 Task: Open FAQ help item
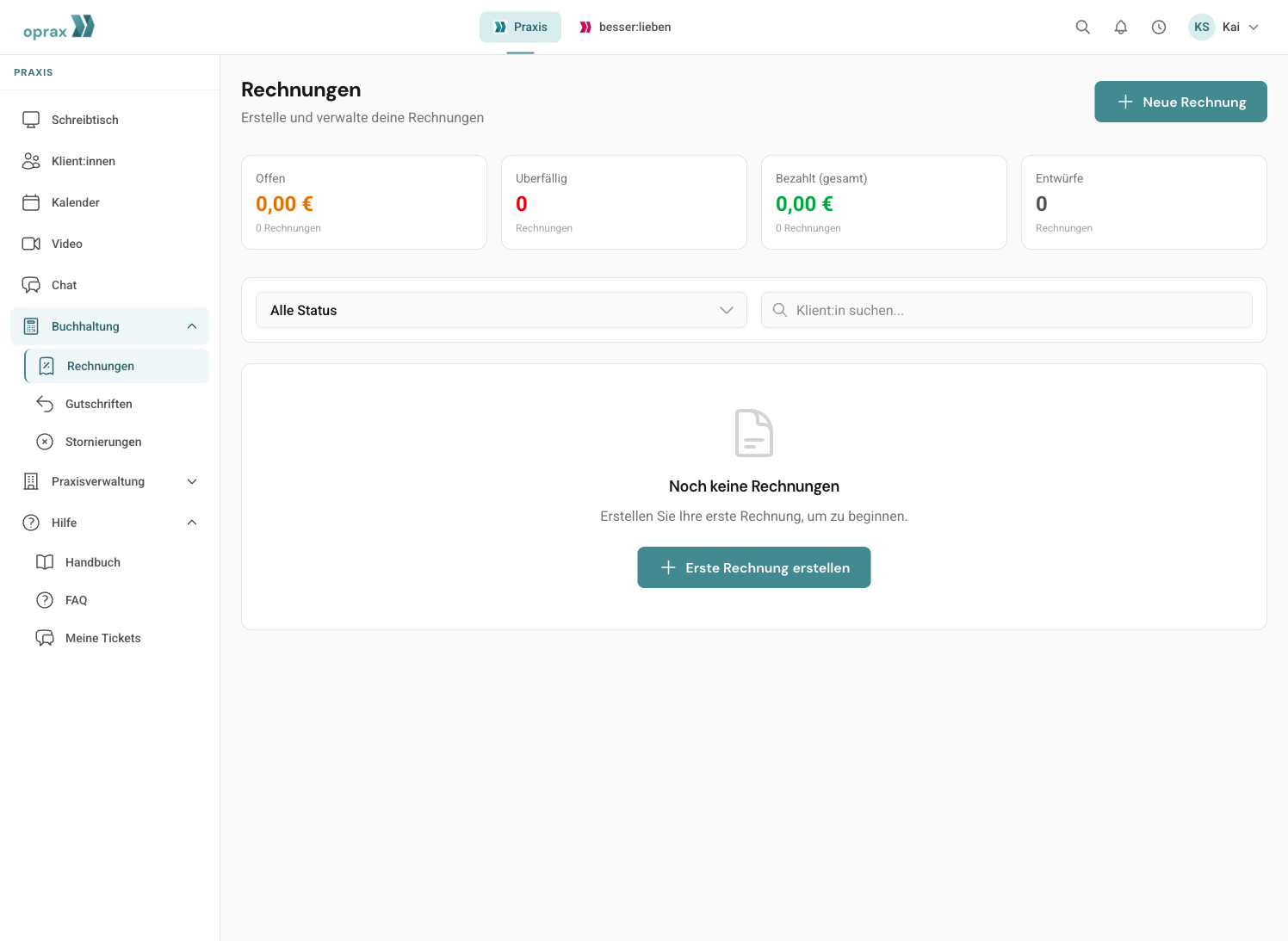[x=117, y=600]
